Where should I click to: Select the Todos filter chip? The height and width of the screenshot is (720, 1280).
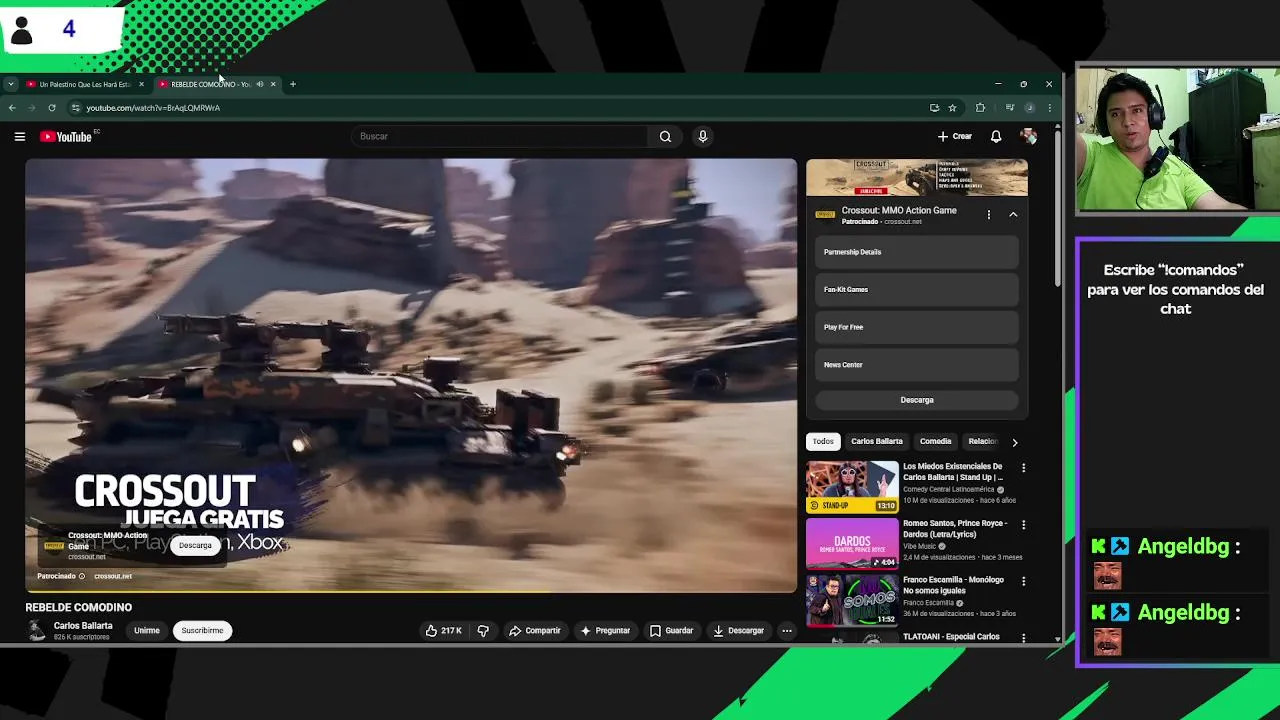[x=823, y=441]
